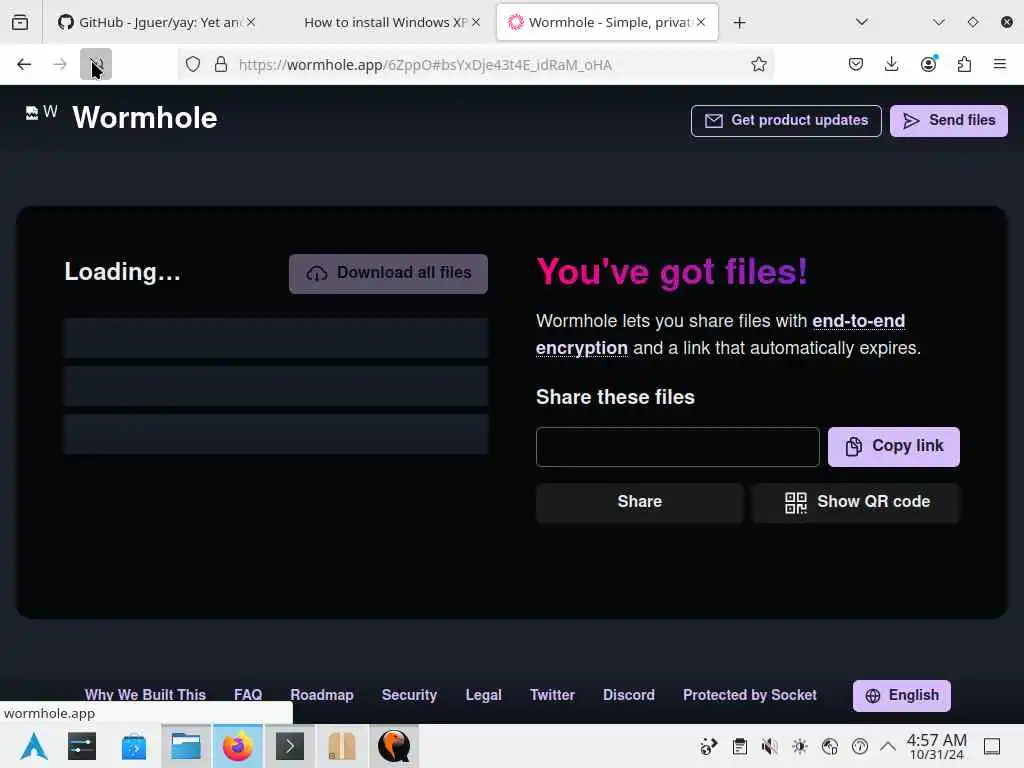This screenshot has width=1024, height=768.
Task: Show site security padlock info
Action: tap(221, 64)
